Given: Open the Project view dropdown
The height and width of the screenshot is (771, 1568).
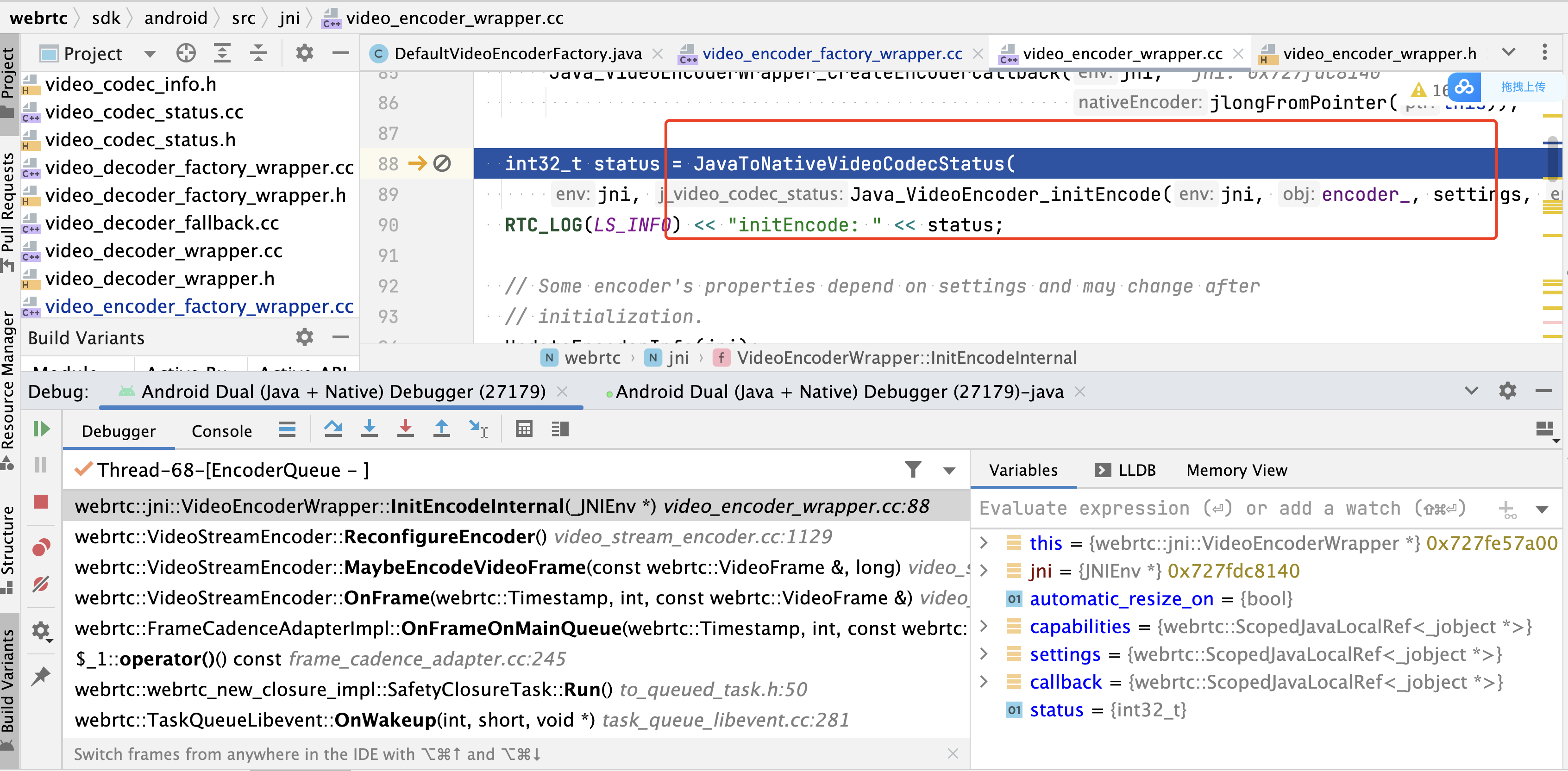Looking at the screenshot, I should pos(150,54).
